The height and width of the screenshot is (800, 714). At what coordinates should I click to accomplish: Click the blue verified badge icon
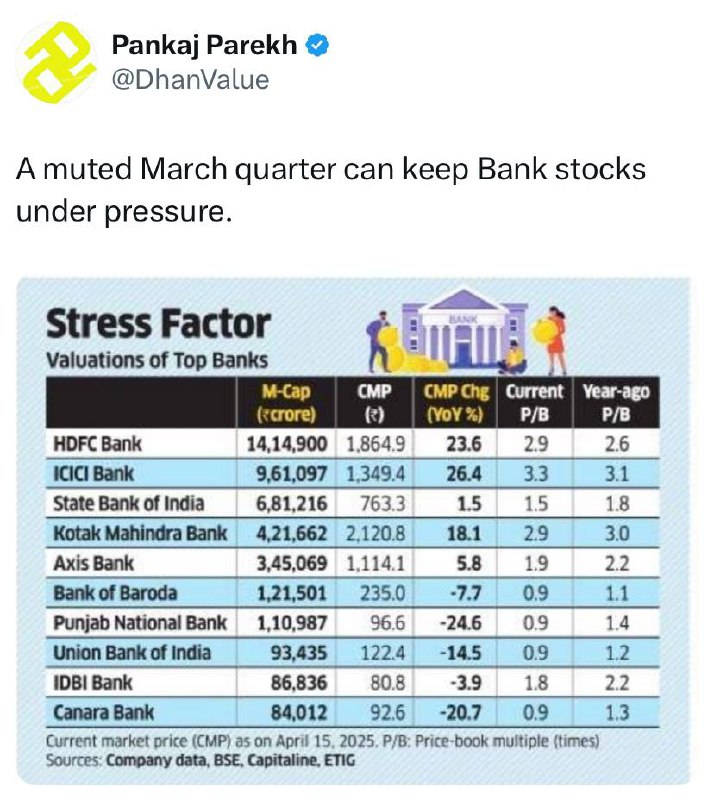317,45
